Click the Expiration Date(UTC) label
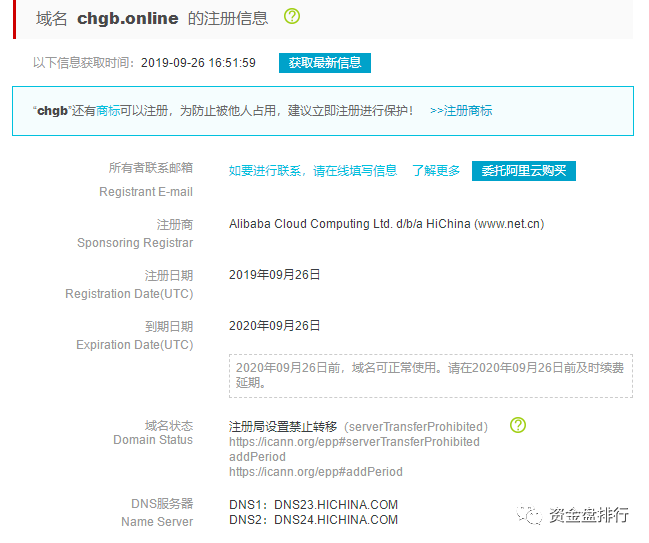Screen dimensions: 649x543 pyautogui.click(x=135, y=345)
